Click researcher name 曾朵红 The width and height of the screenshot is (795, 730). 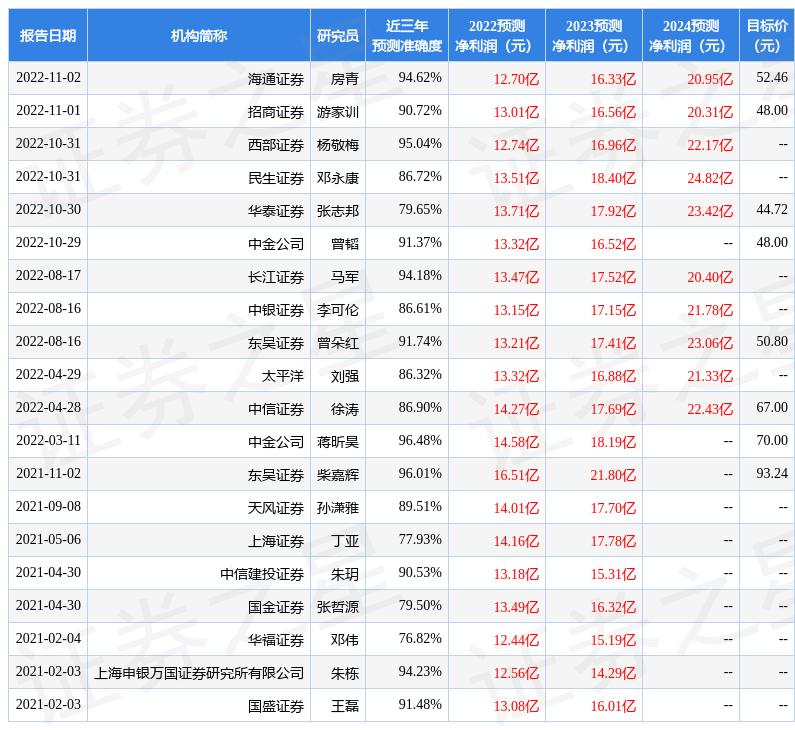[x=338, y=343]
